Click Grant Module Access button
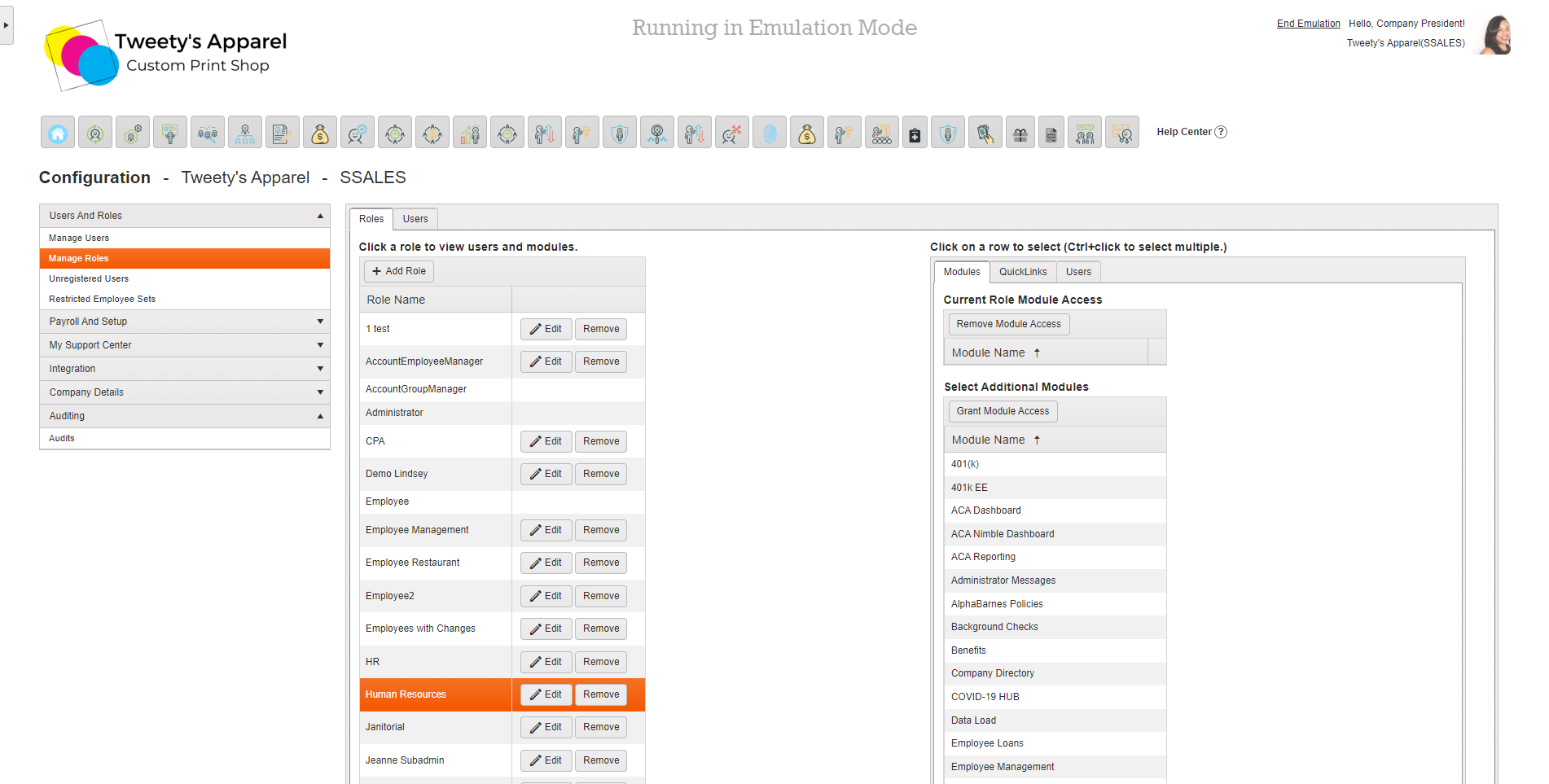1549x784 pixels. pos(1003,411)
